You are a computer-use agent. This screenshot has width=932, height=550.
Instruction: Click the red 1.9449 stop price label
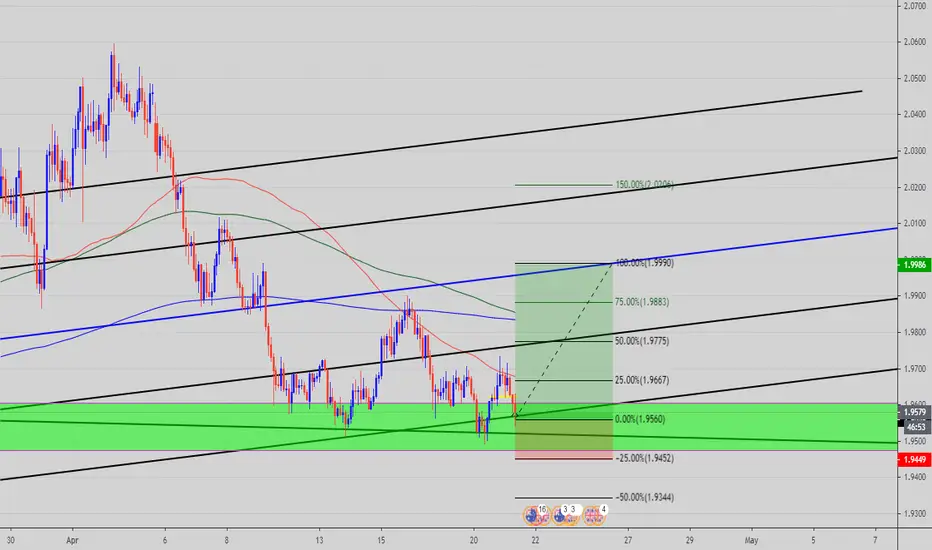(x=914, y=460)
